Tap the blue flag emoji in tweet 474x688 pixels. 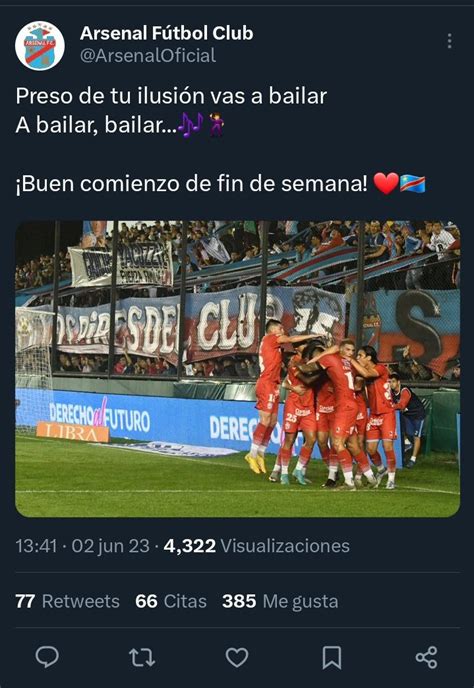coord(413,183)
